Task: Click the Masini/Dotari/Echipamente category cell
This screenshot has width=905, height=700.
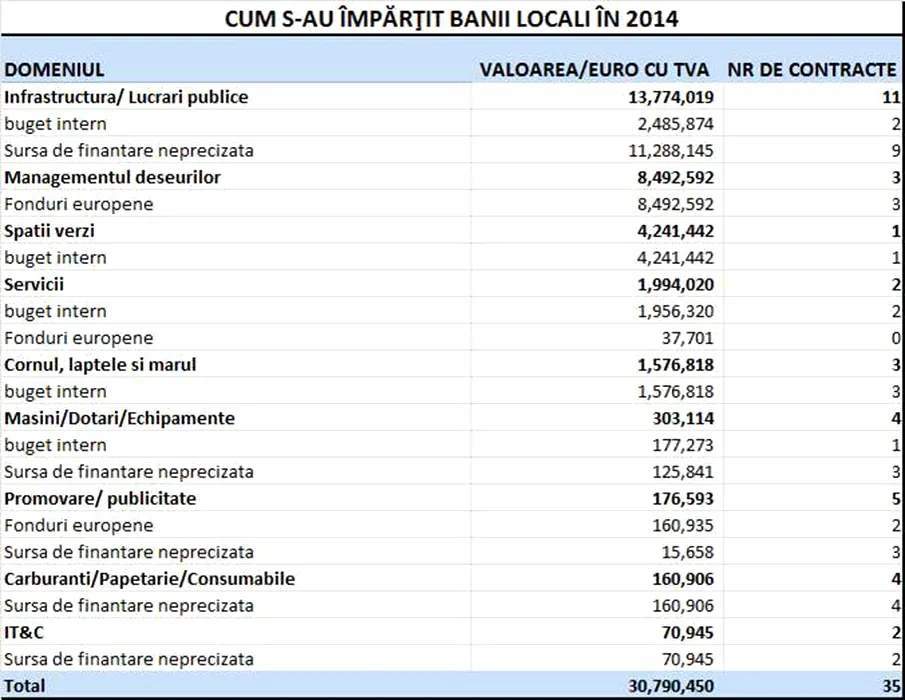Action: [x=119, y=418]
